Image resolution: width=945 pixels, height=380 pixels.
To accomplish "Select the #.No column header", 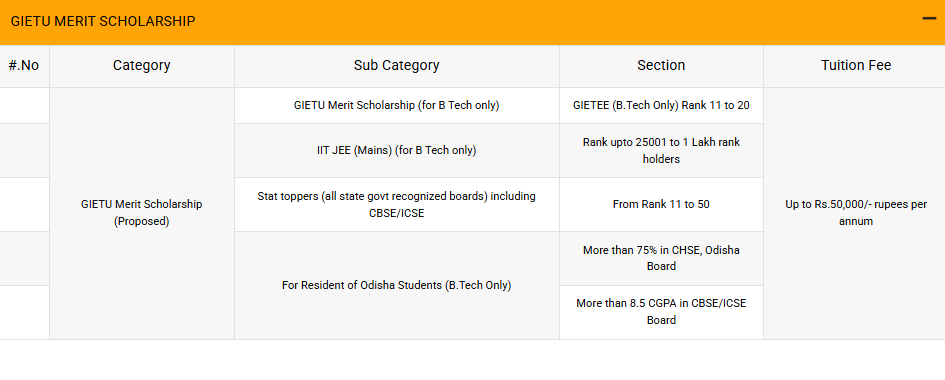I will 24,66.
